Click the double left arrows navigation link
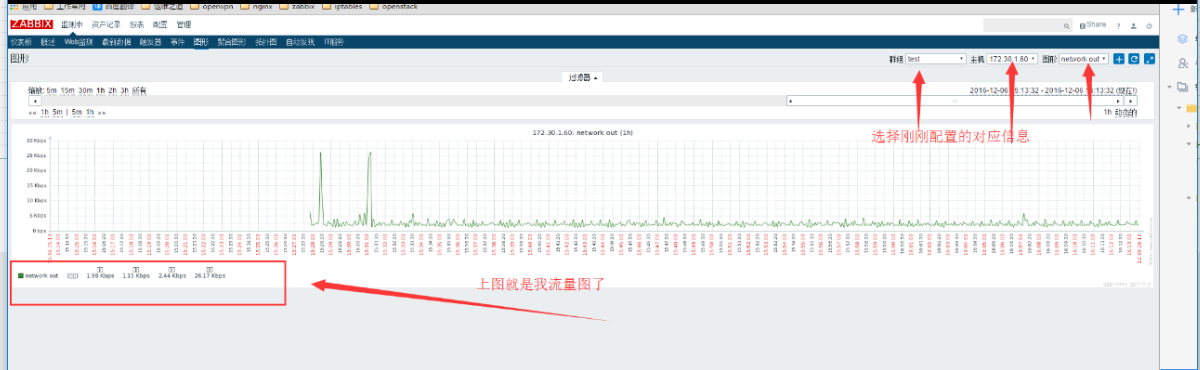The width and height of the screenshot is (1200, 370). pos(33,112)
